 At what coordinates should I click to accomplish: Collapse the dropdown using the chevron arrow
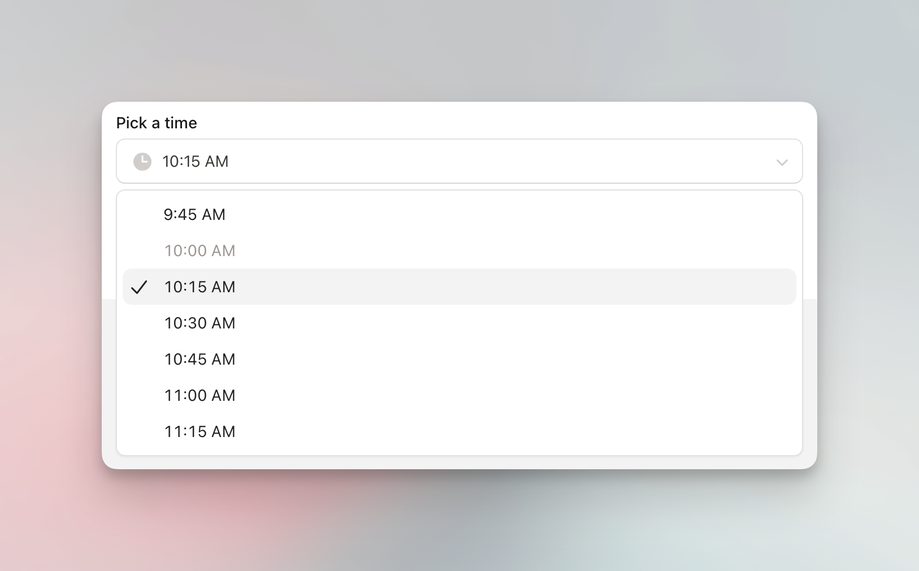tap(782, 162)
